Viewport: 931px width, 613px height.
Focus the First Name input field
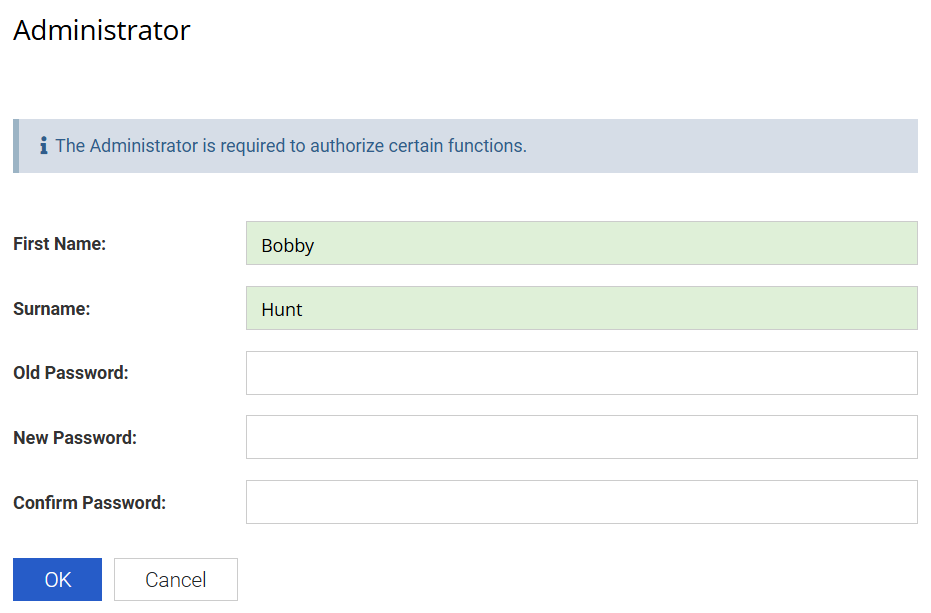(581, 243)
